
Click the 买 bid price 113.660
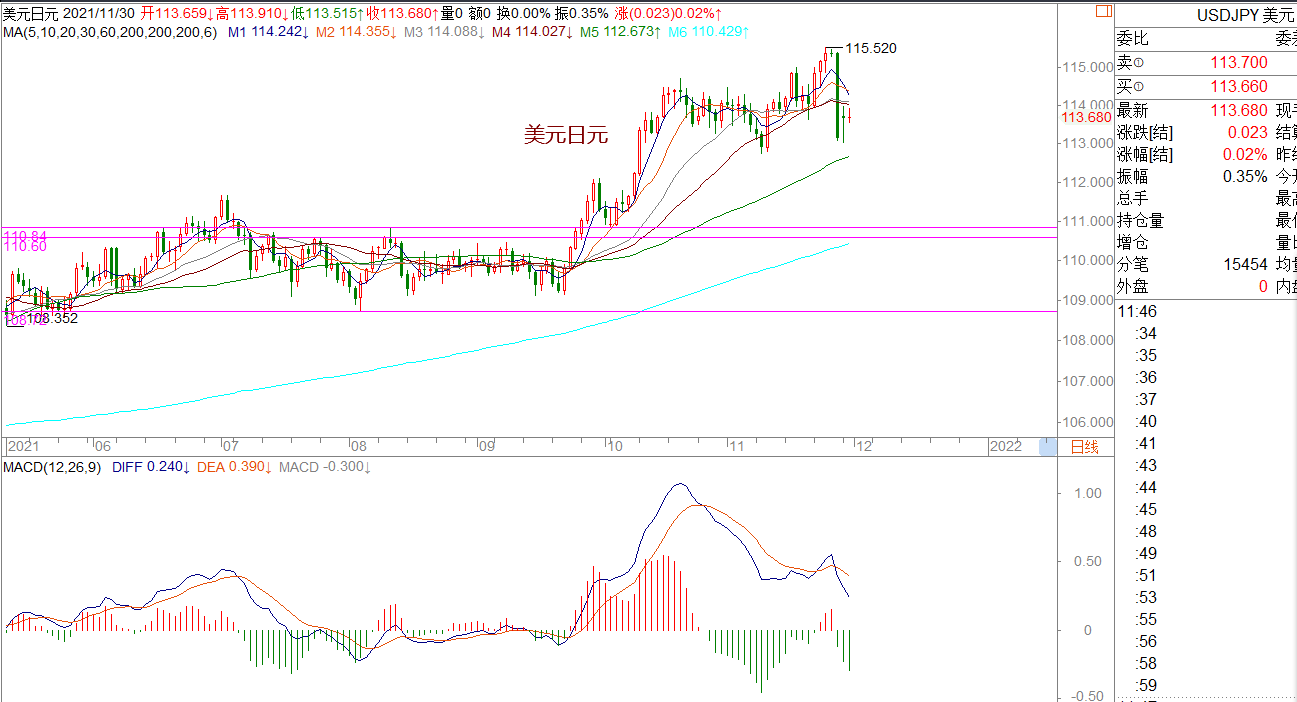point(1239,87)
